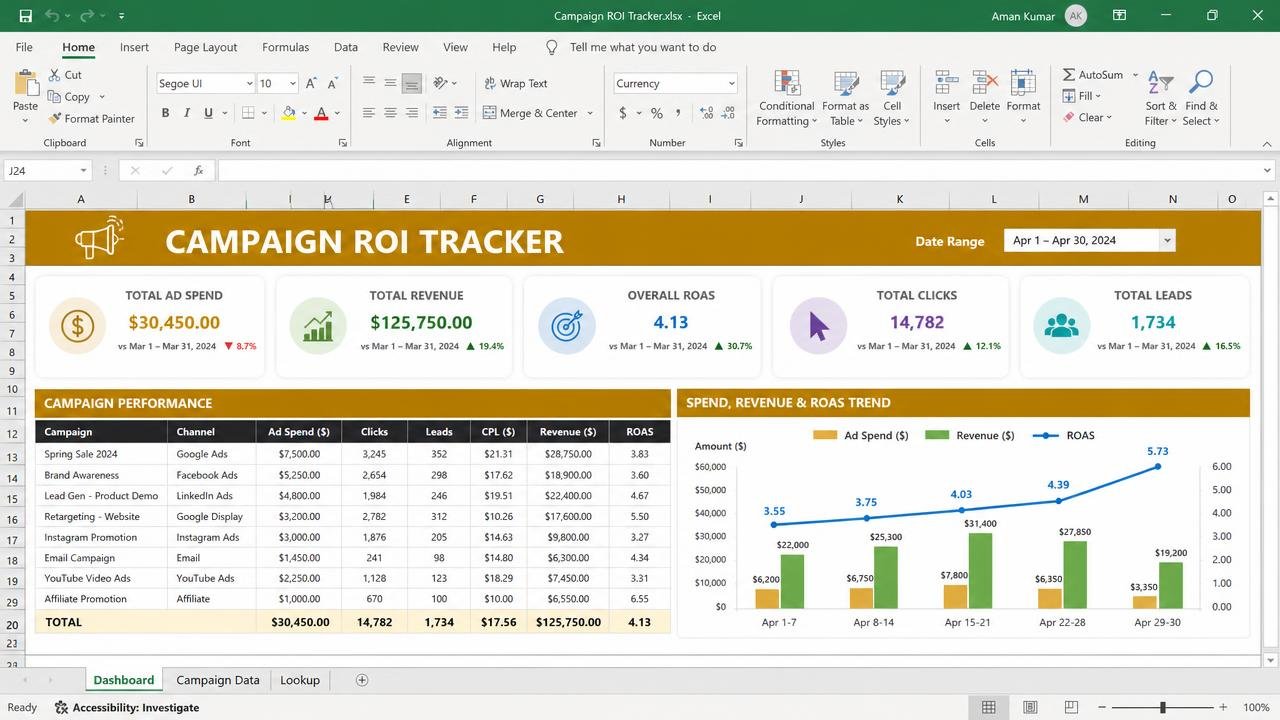This screenshot has width=1280, height=720.
Task: Click the Undo arrow icon
Action: (x=52, y=16)
